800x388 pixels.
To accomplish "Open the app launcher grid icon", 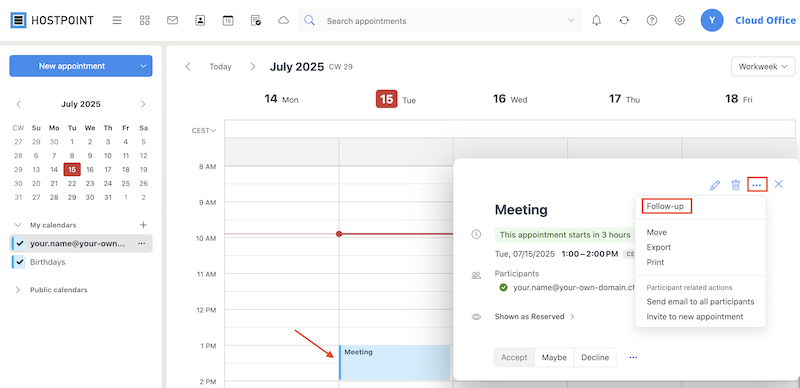I will click(145, 20).
